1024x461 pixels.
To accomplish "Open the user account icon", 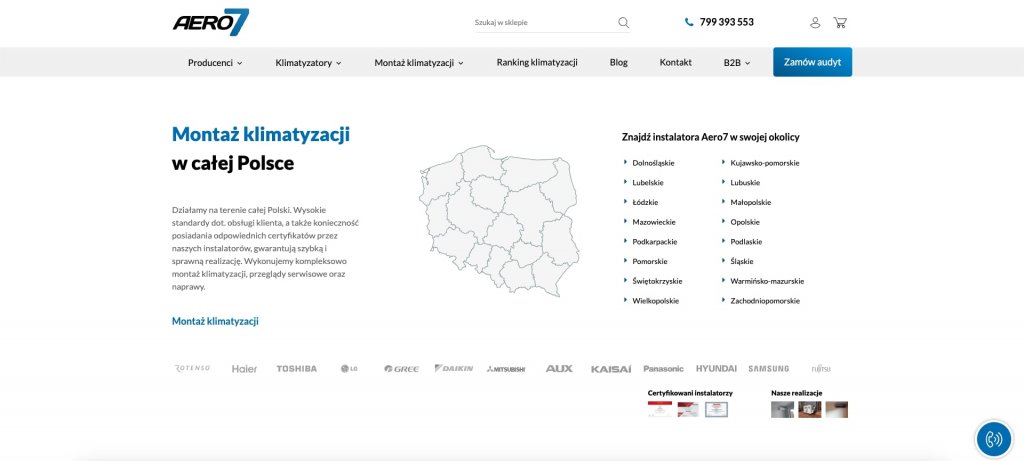I will (x=815, y=22).
